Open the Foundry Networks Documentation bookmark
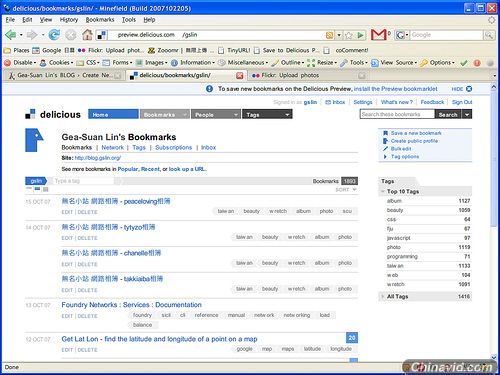The image size is (500, 375). 131,305
